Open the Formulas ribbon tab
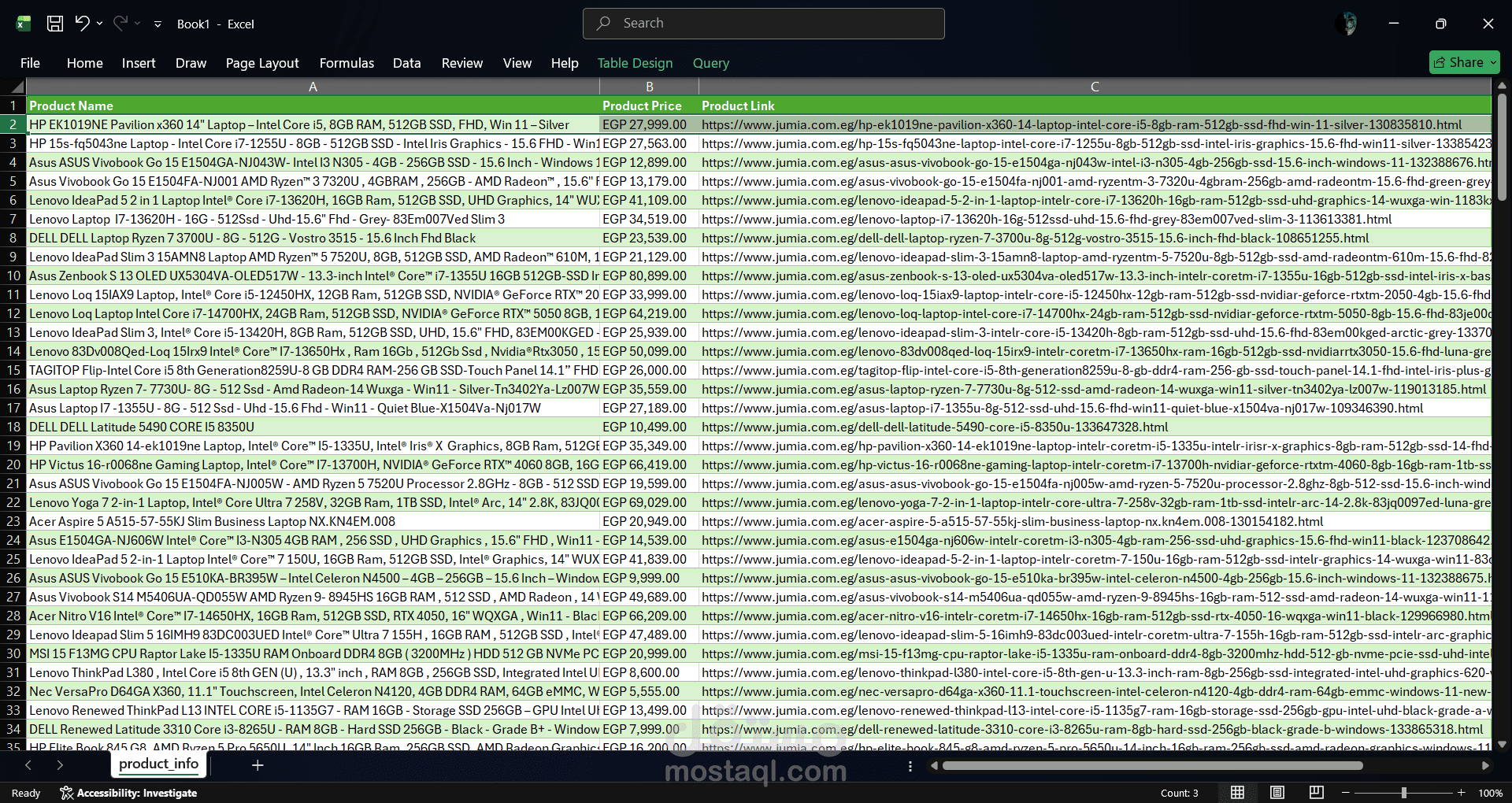Viewport: 1512px width, 803px height. click(346, 63)
